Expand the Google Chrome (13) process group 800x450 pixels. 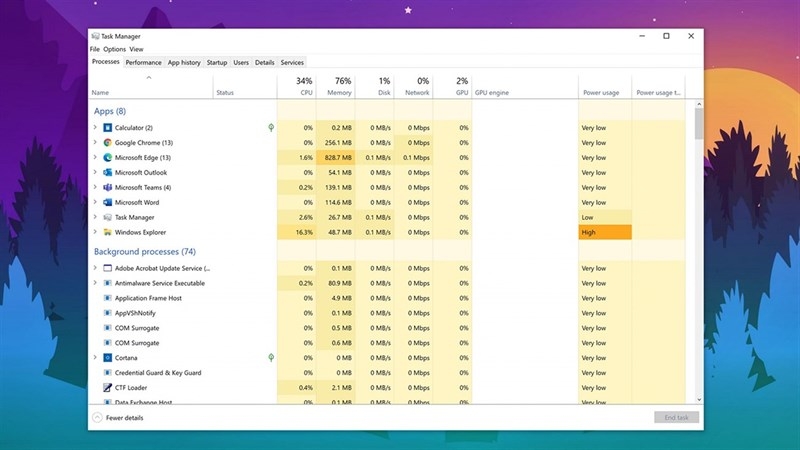click(96, 143)
